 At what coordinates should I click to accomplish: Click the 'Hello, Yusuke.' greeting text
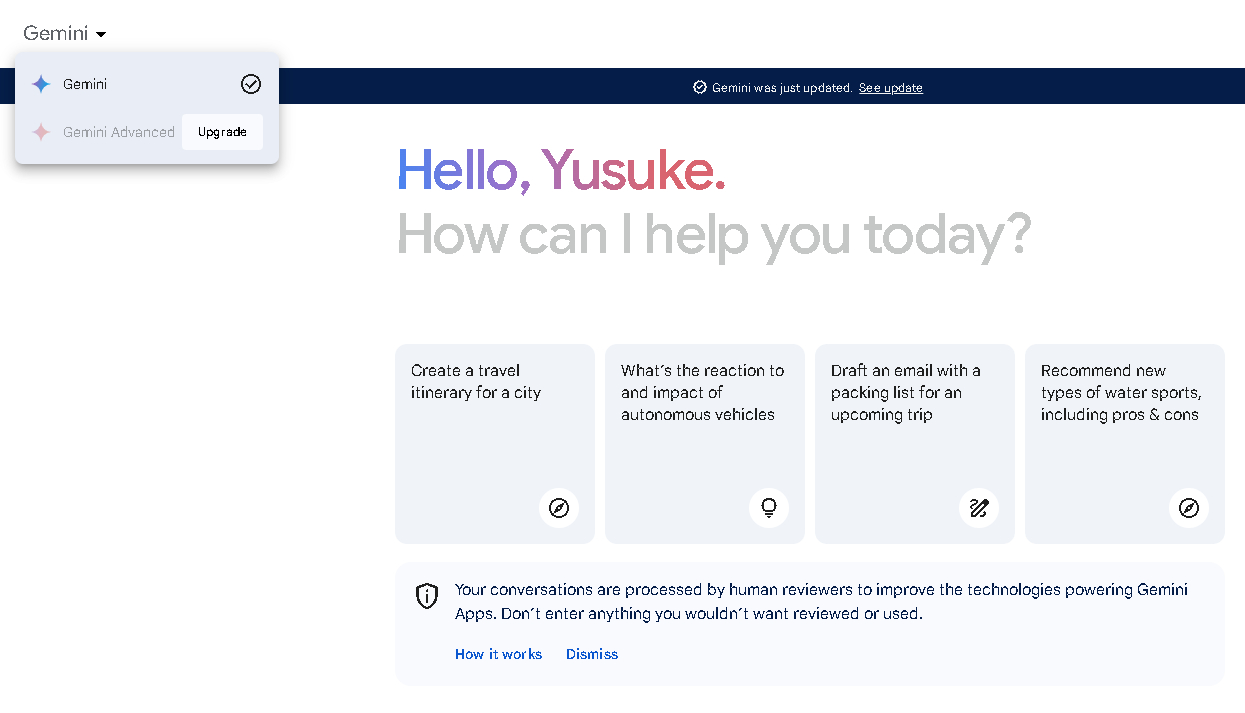pyautogui.click(x=561, y=171)
